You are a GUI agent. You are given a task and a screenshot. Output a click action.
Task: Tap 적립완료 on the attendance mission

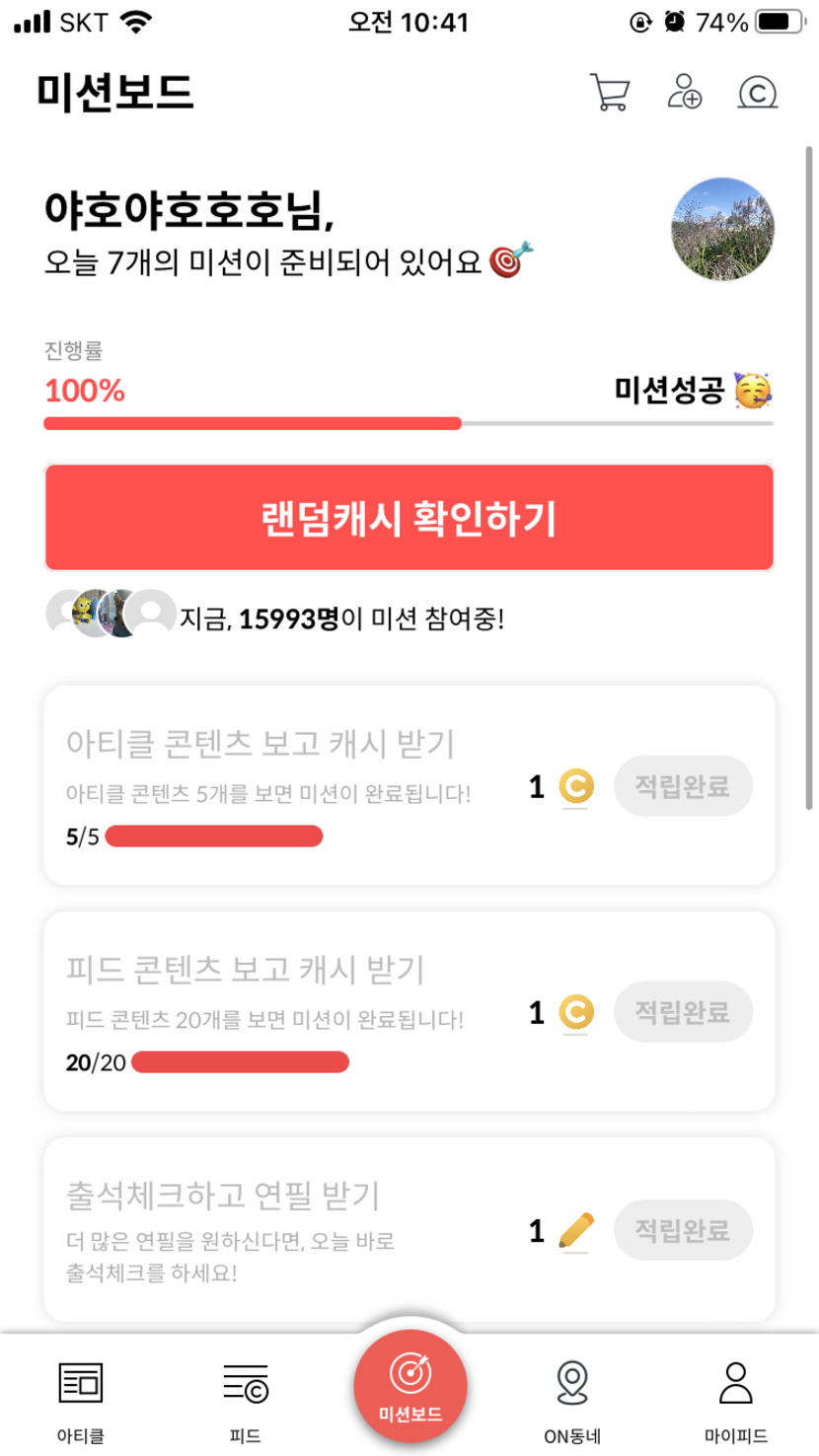pyautogui.click(x=683, y=1230)
